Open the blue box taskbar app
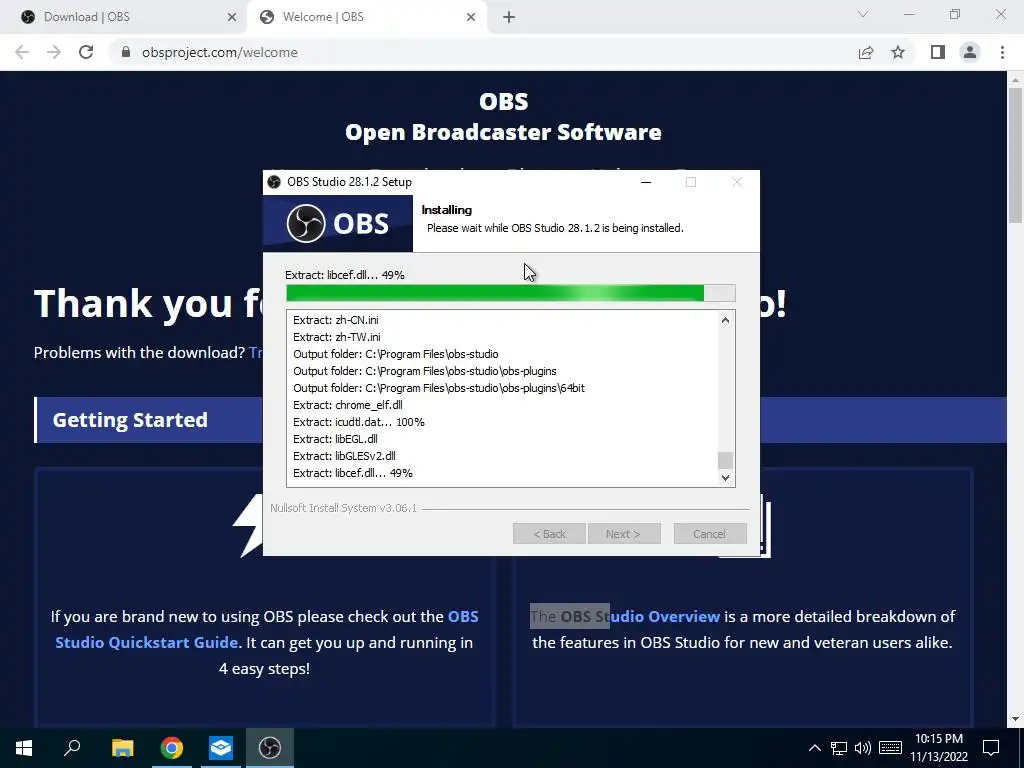Image resolution: width=1024 pixels, height=768 pixels. pyautogui.click(x=221, y=748)
